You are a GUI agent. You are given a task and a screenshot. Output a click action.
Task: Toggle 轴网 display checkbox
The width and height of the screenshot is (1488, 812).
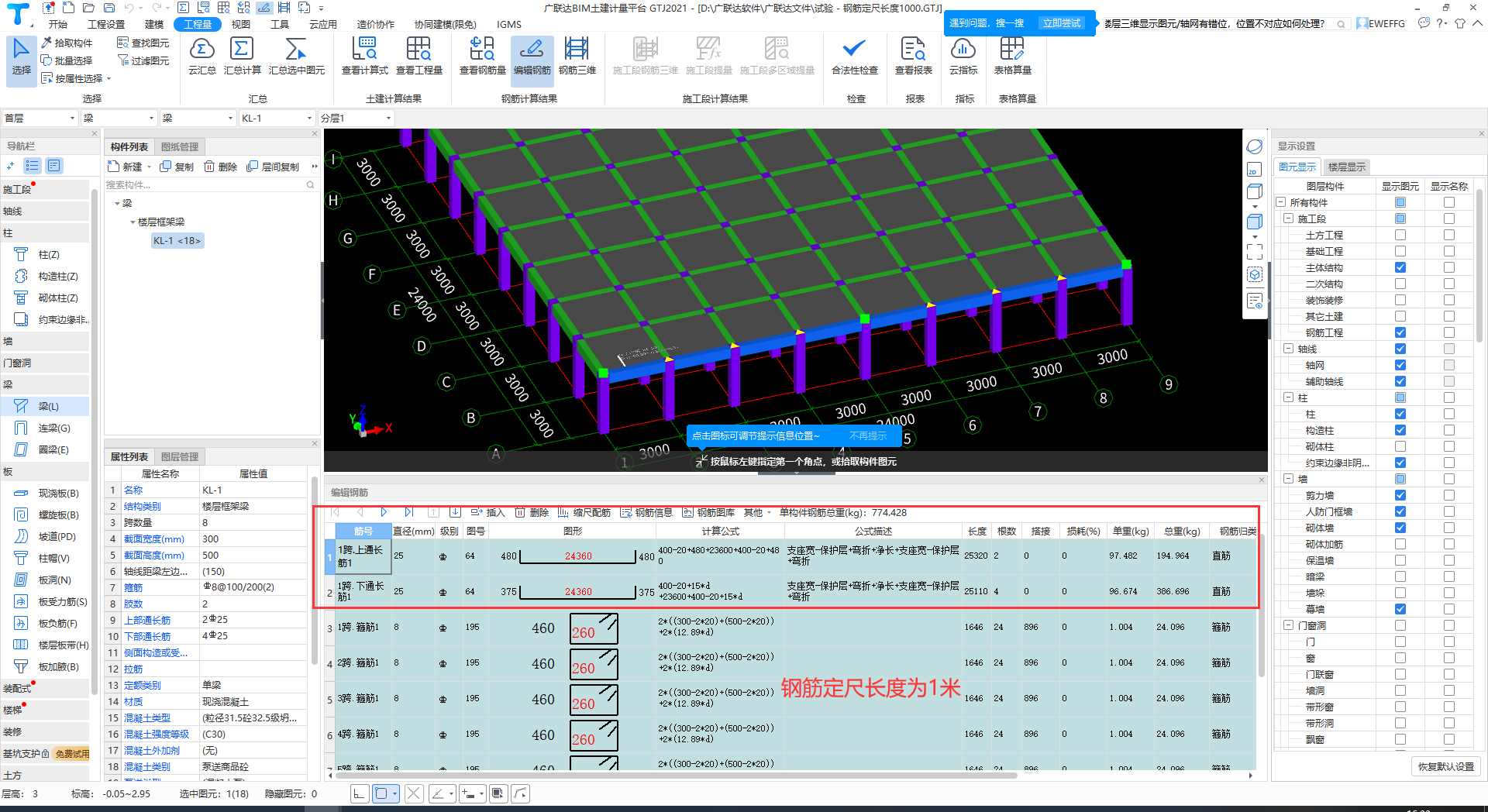pos(1400,365)
